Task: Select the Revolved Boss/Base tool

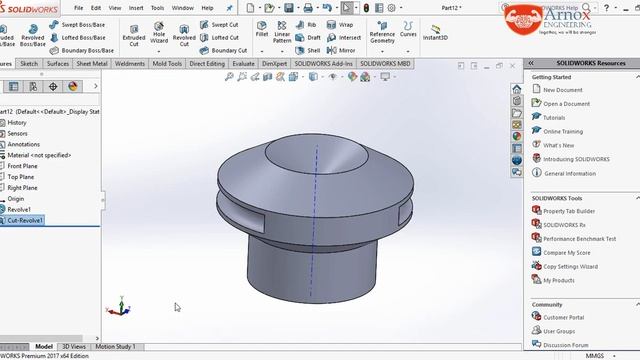Action: pos(33,35)
